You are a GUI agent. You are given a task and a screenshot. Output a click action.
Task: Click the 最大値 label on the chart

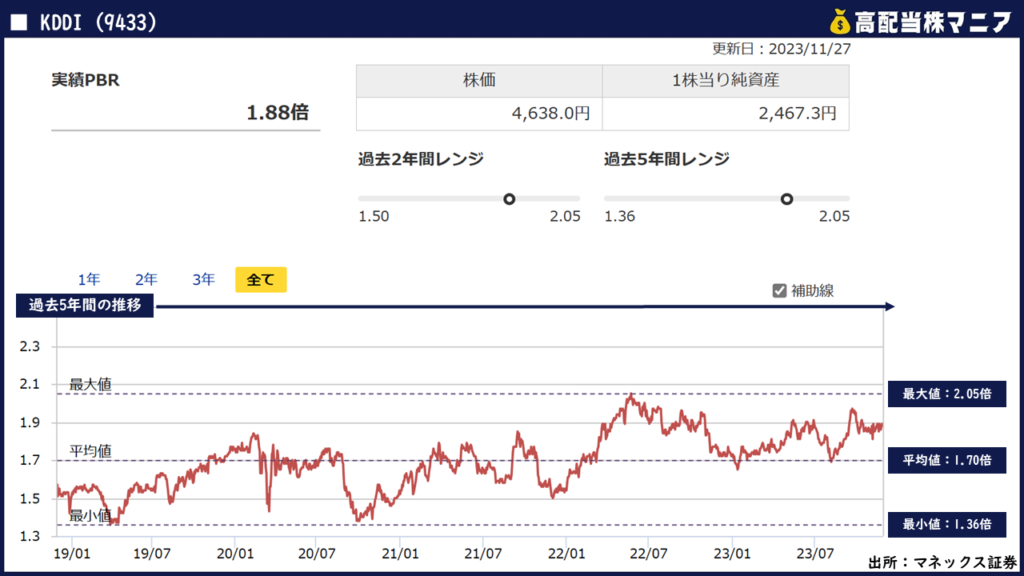90,385
